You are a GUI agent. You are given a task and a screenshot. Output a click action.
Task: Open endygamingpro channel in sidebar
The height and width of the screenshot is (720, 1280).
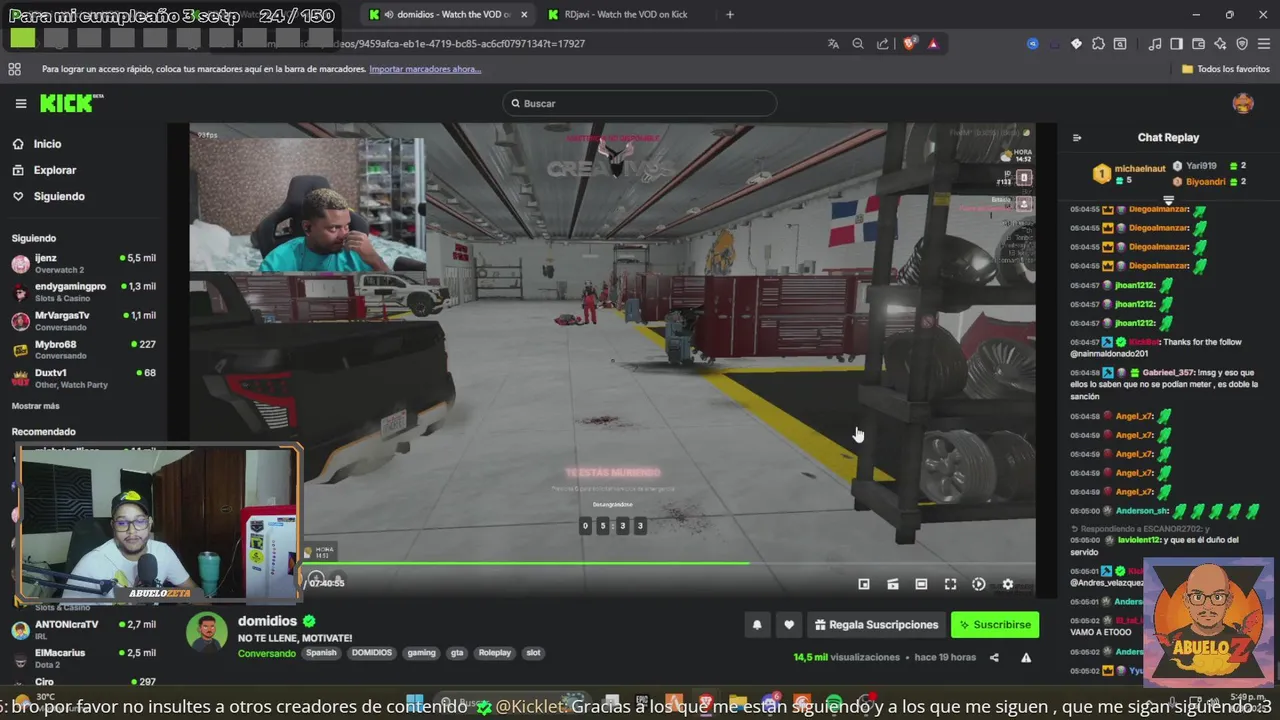click(x=83, y=292)
